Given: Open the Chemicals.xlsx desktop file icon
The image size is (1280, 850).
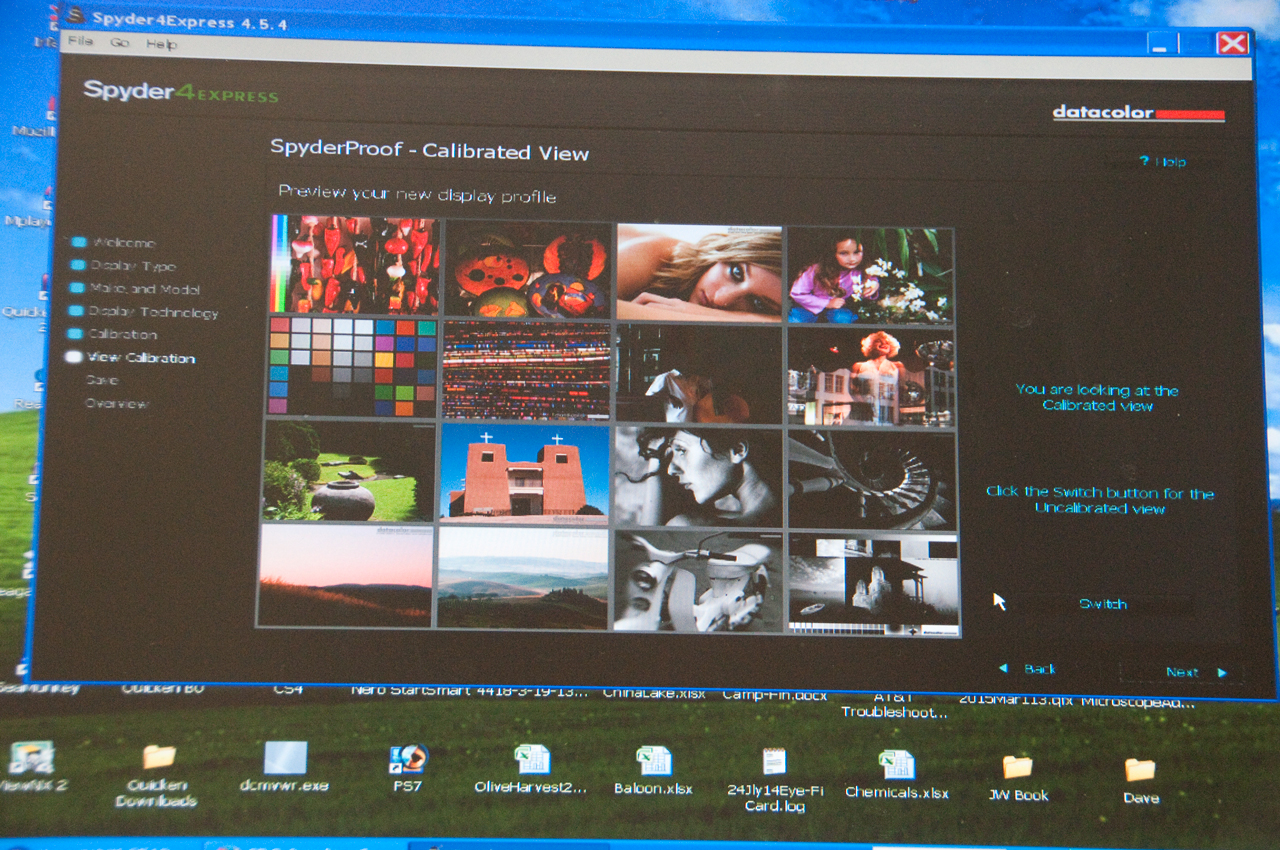Looking at the screenshot, I should pyautogui.click(x=896, y=765).
